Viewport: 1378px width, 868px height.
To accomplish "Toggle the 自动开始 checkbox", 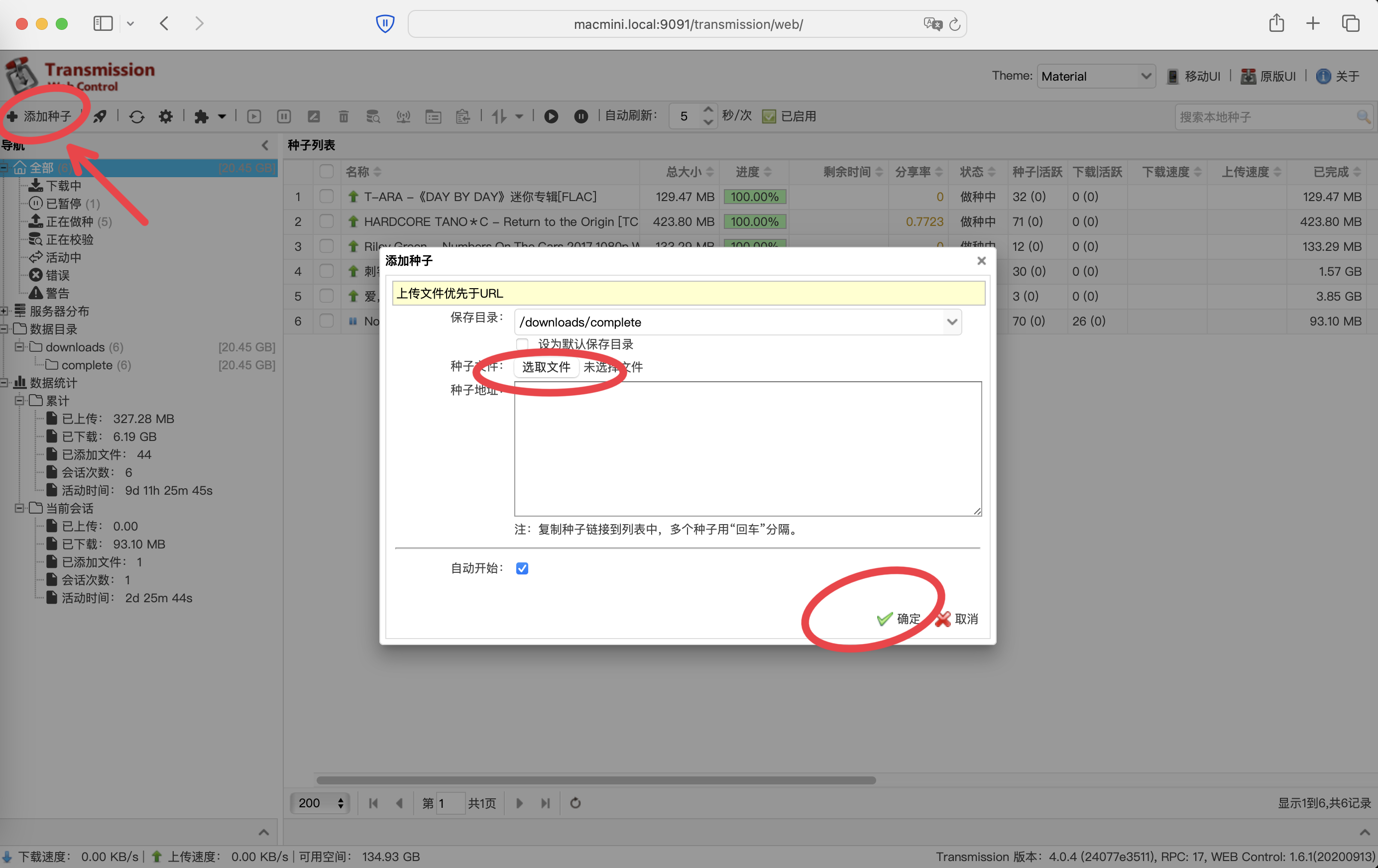I will pyautogui.click(x=522, y=568).
